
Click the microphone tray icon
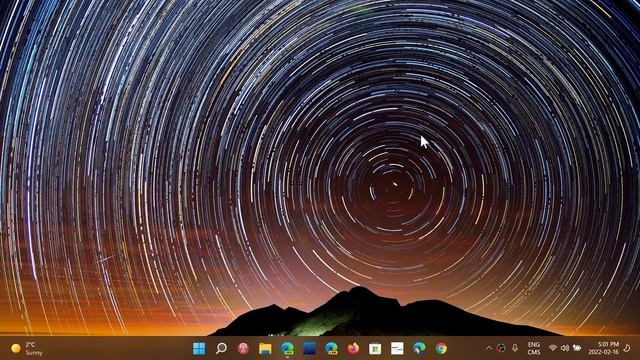point(515,348)
